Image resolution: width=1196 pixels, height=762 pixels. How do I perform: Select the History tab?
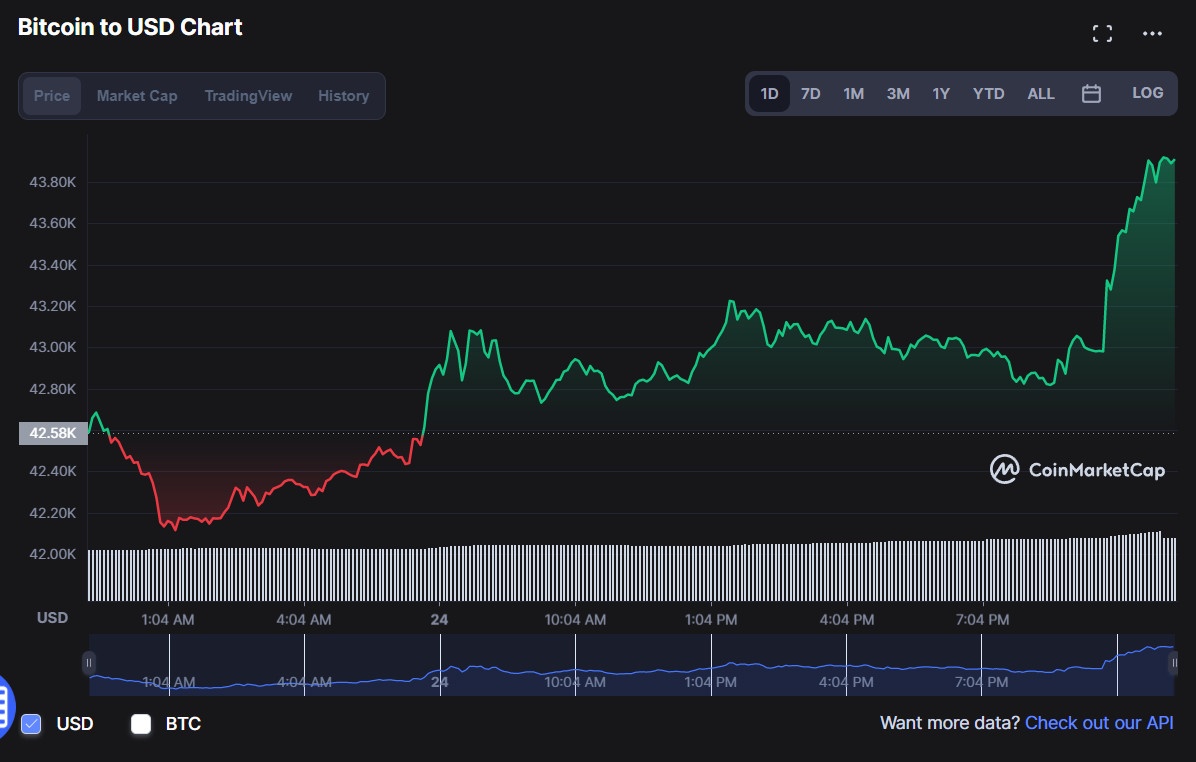click(x=343, y=96)
